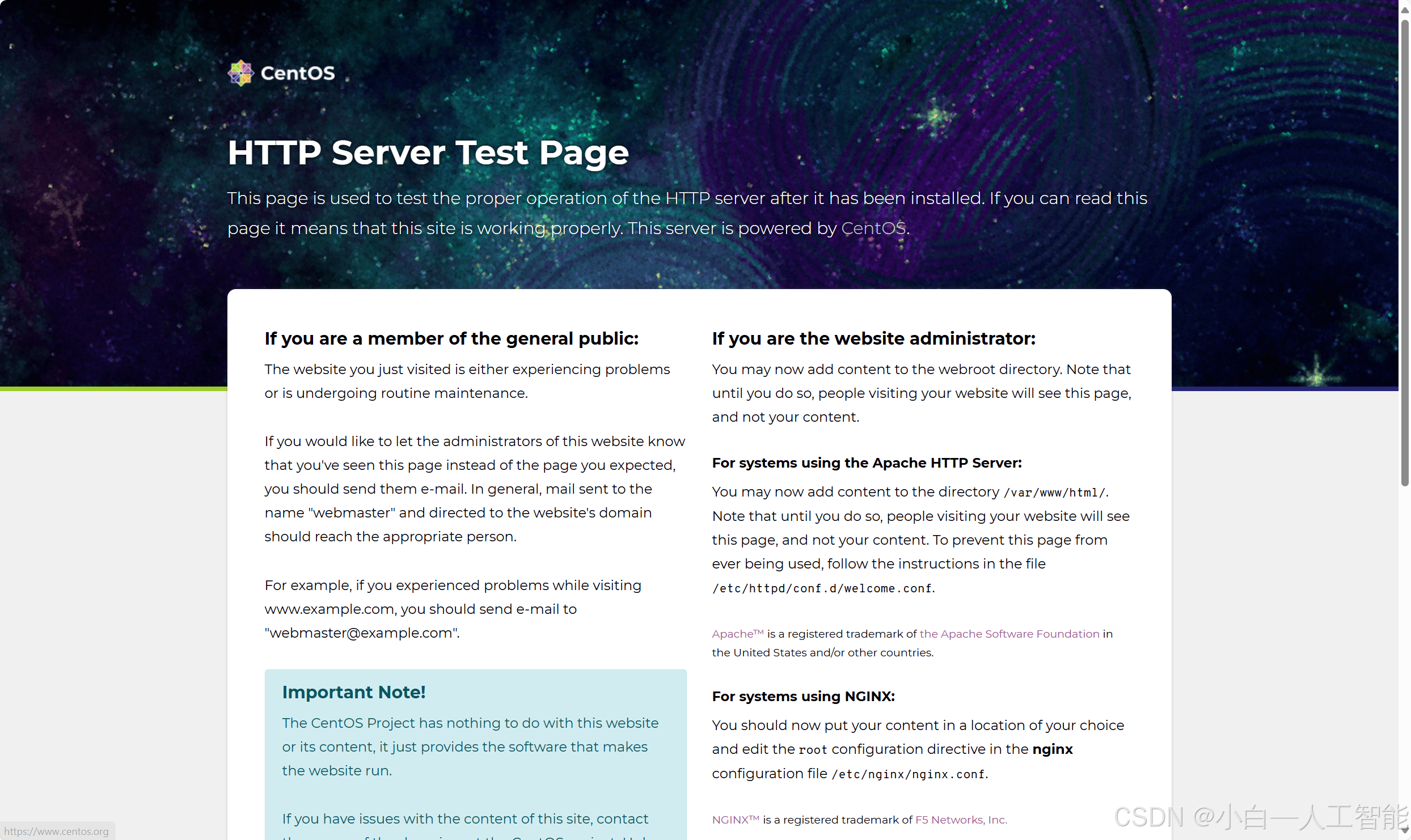Open the Apache™ trademark link
1411x840 pixels.
click(738, 634)
